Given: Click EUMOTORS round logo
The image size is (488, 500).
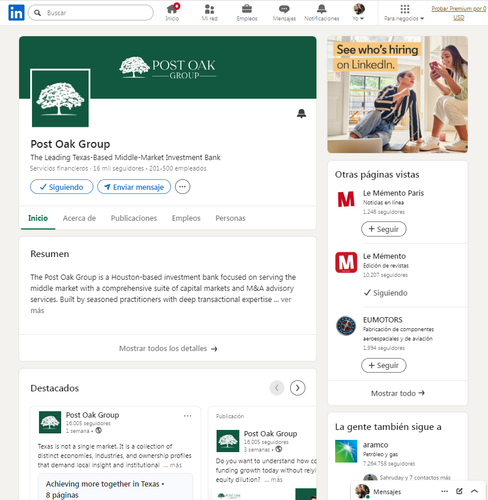Looking at the screenshot, I should (346, 326).
